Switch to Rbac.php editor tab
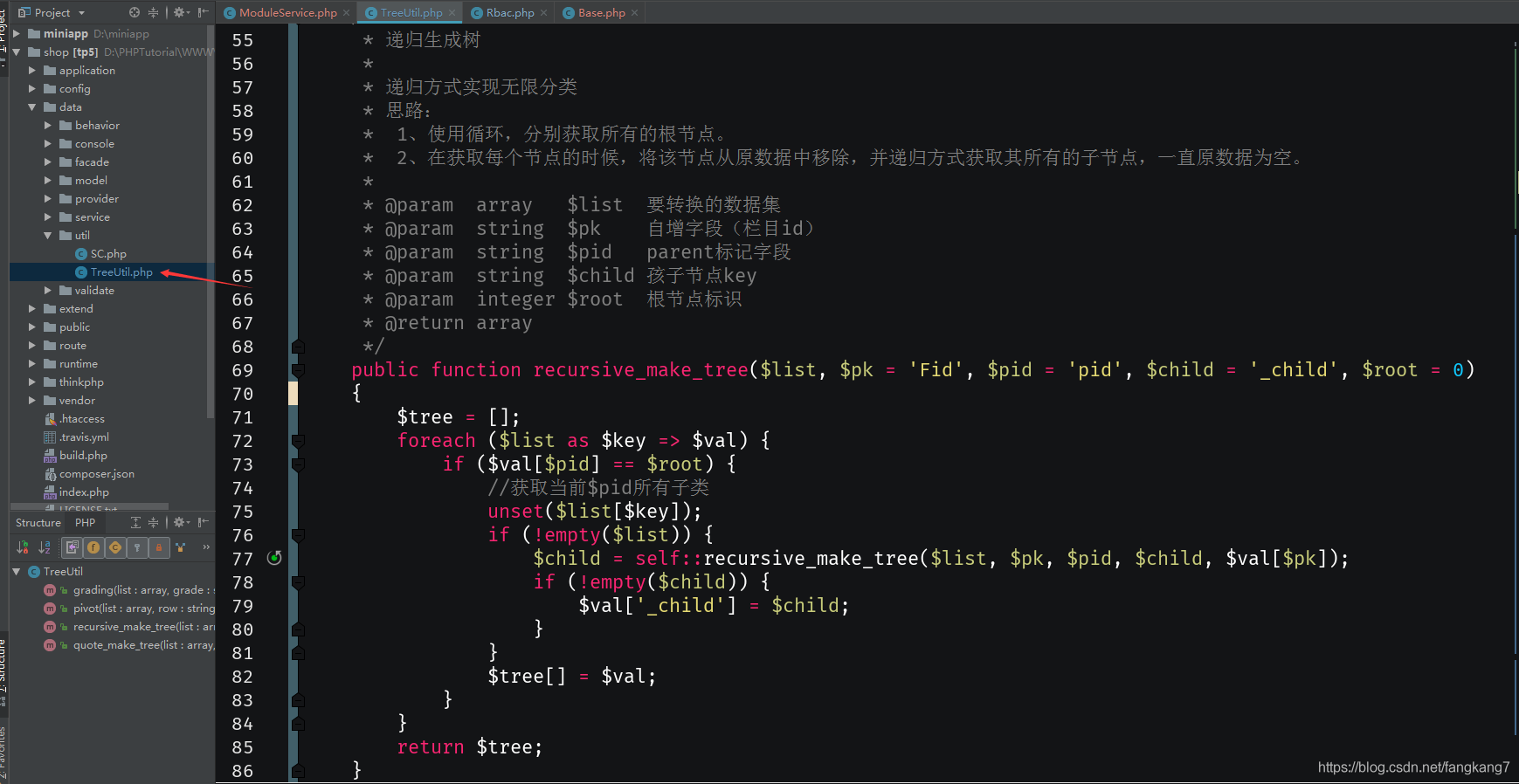 tap(510, 13)
